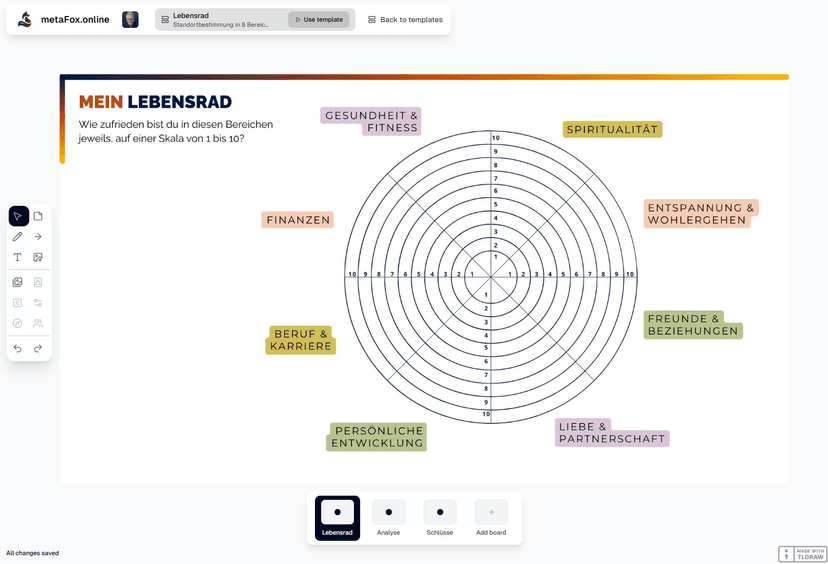The width and height of the screenshot is (828, 564).
Task: Click the user profile avatar
Action: click(x=130, y=20)
